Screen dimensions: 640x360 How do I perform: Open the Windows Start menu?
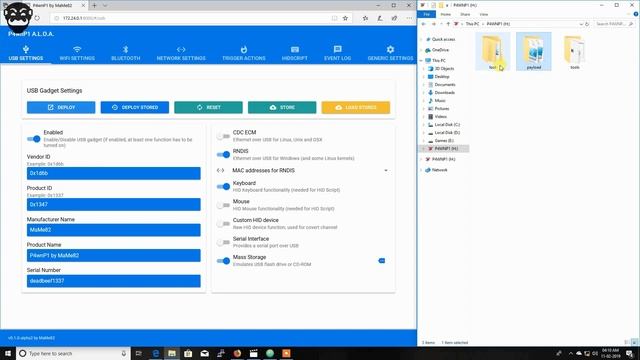click(x=8, y=353)
